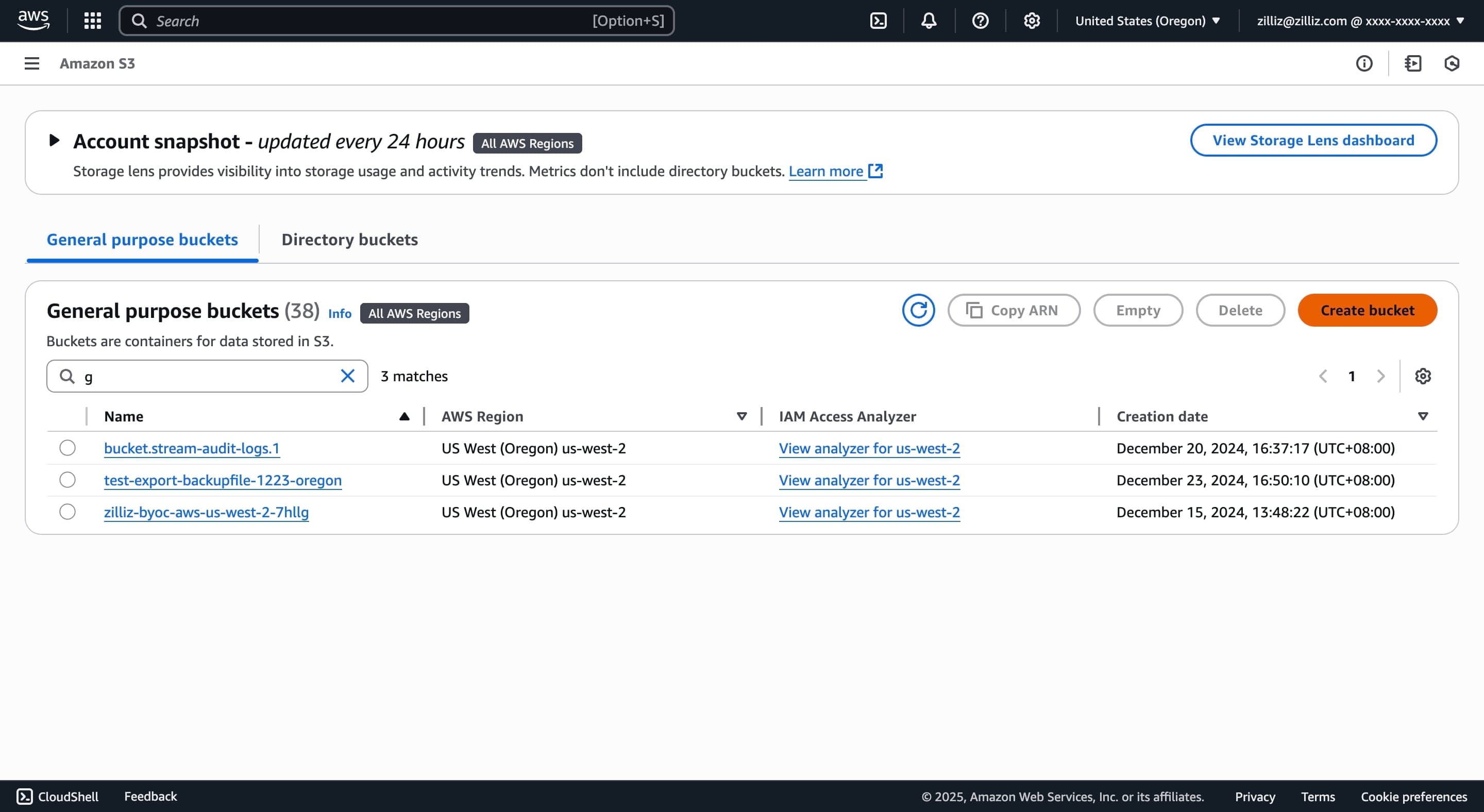
Task: Click the hexagon icon at far right
Action: [x=1452, y=63]
